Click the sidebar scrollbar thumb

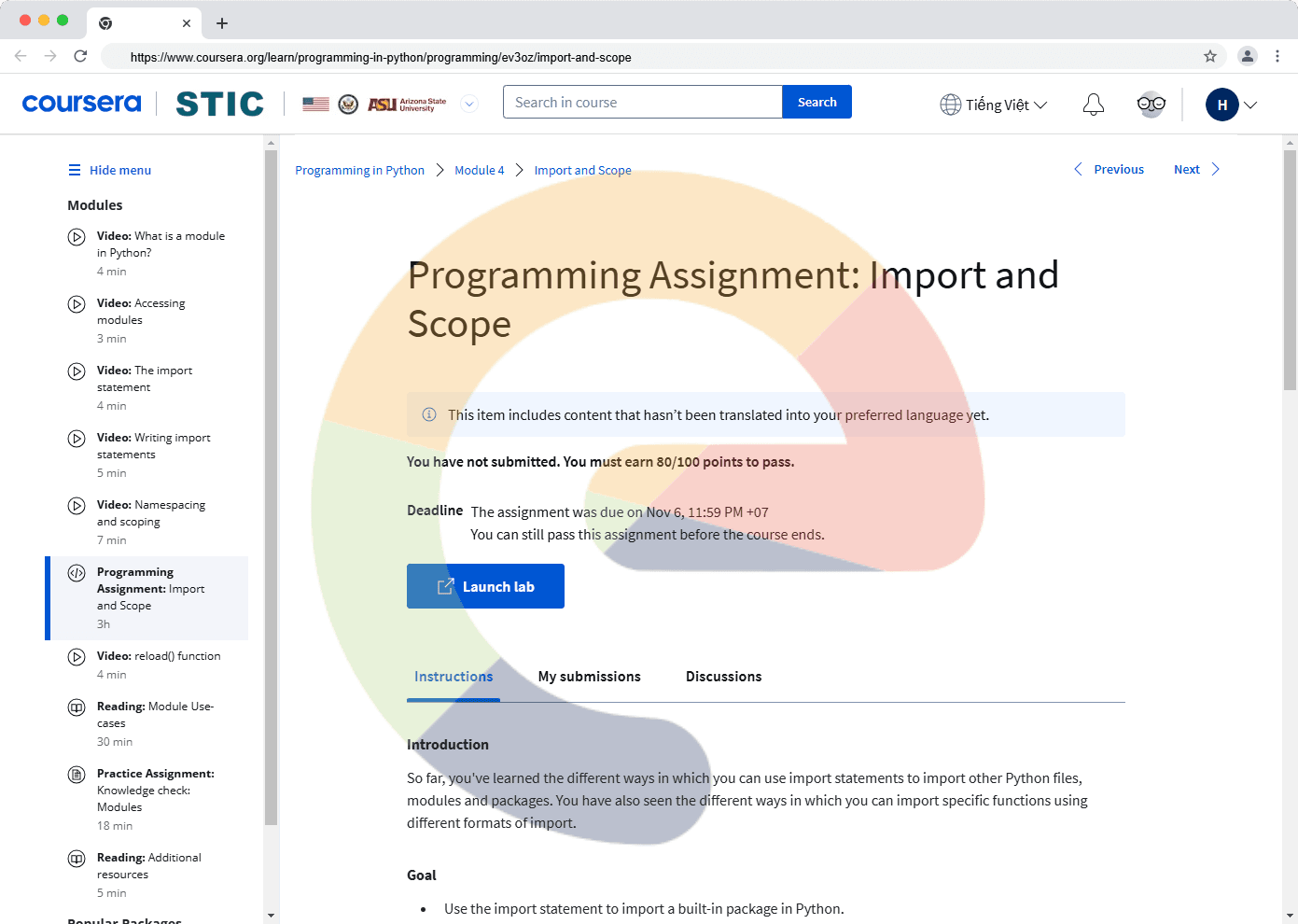point(271,488)
